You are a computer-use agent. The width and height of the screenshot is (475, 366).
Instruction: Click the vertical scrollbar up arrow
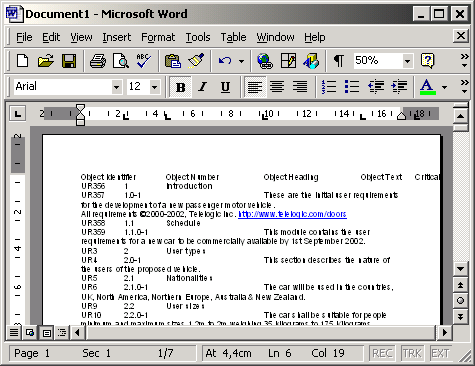point(460,116)
